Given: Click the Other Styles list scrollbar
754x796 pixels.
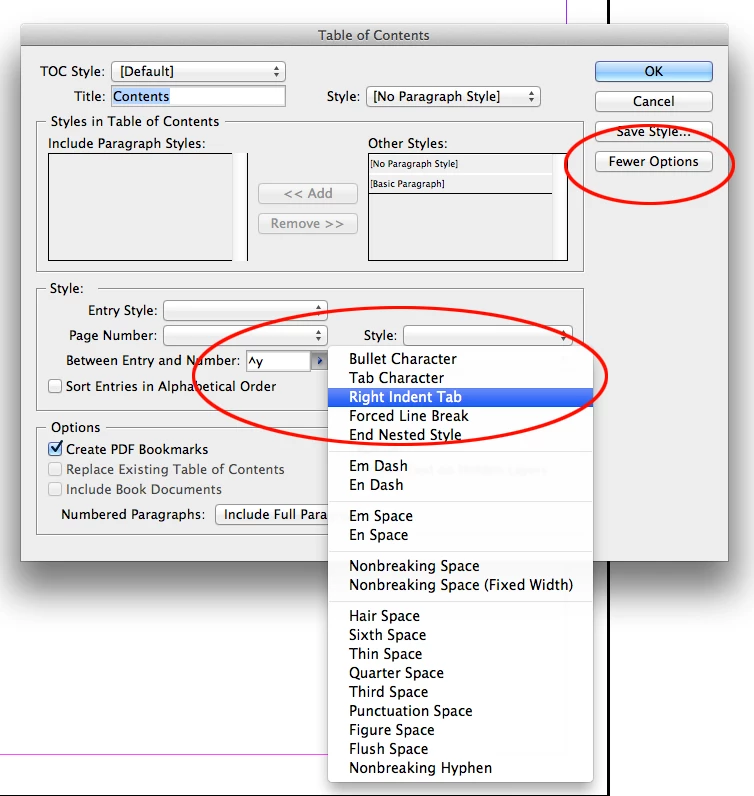Looking at the screenshot, I should click(560, 207).
